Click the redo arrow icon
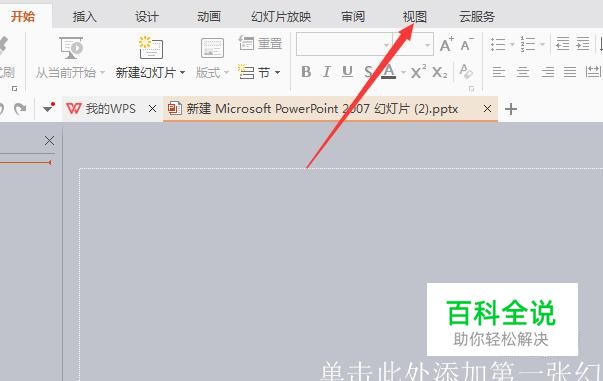 coord(20,109)
